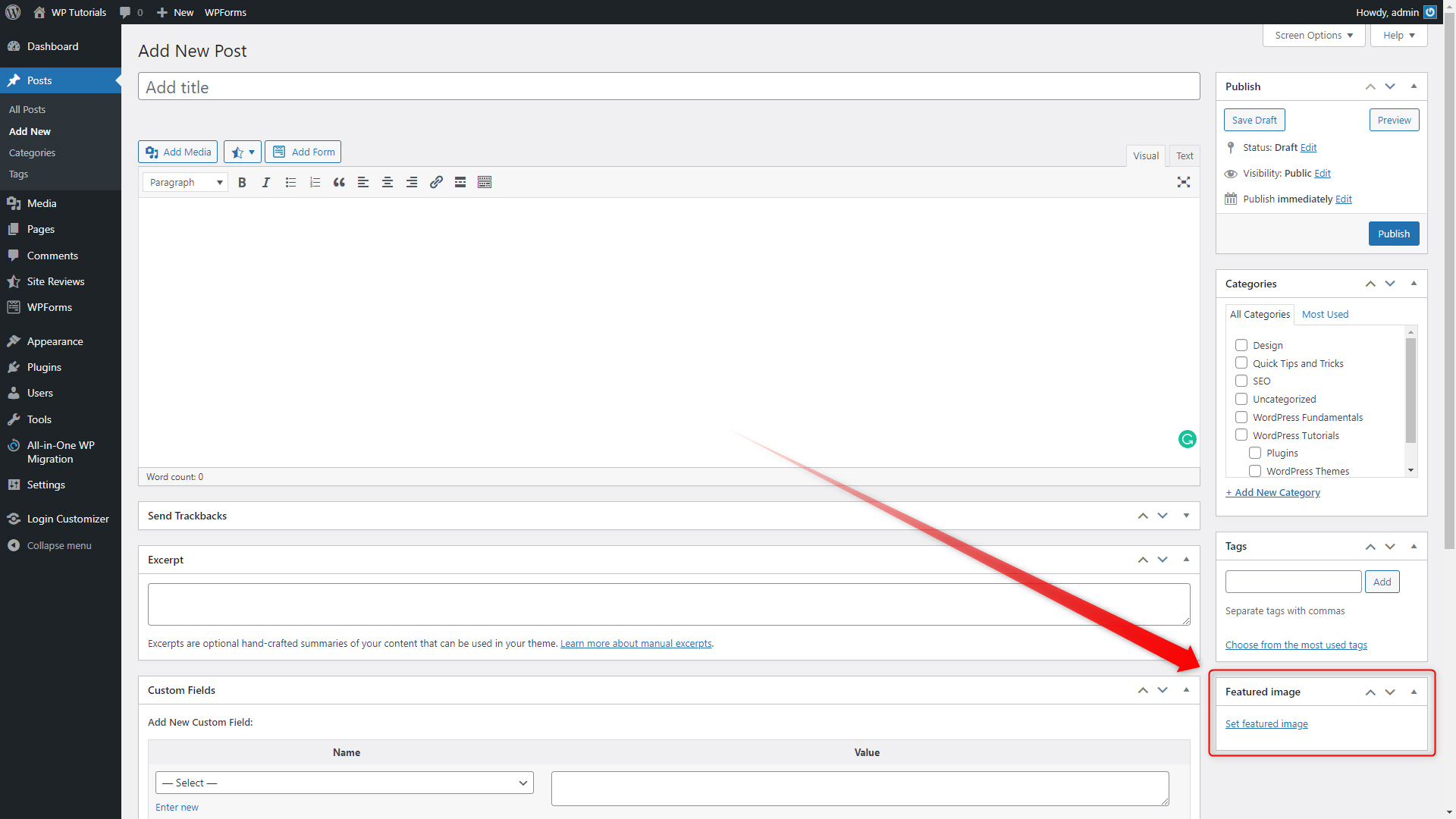Image resolution: width=1456 pixels, height=819 pixels.
Task: Check the Uncategorized category box
Action: pos(1241,399)
